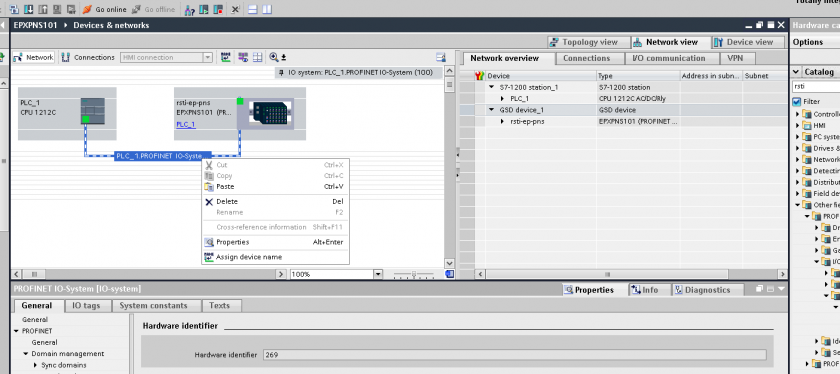Click the zoom magnifier icon in network toolbar
840x374 pixels.
tap(274, 57)
